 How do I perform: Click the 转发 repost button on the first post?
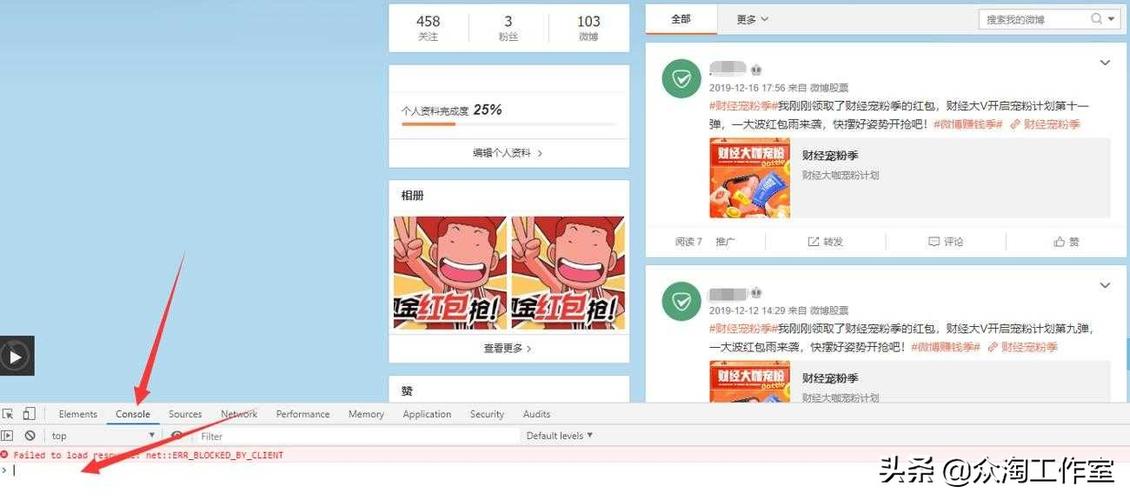825,242
